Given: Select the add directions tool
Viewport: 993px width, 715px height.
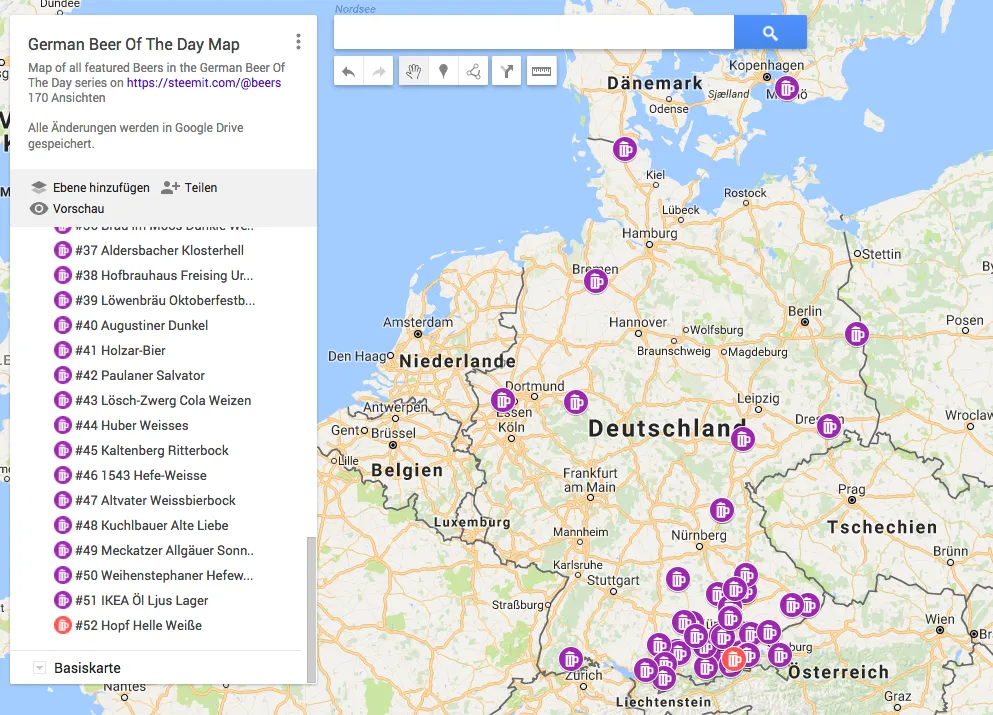Looking at the screenshot, I should click(507, 72).
